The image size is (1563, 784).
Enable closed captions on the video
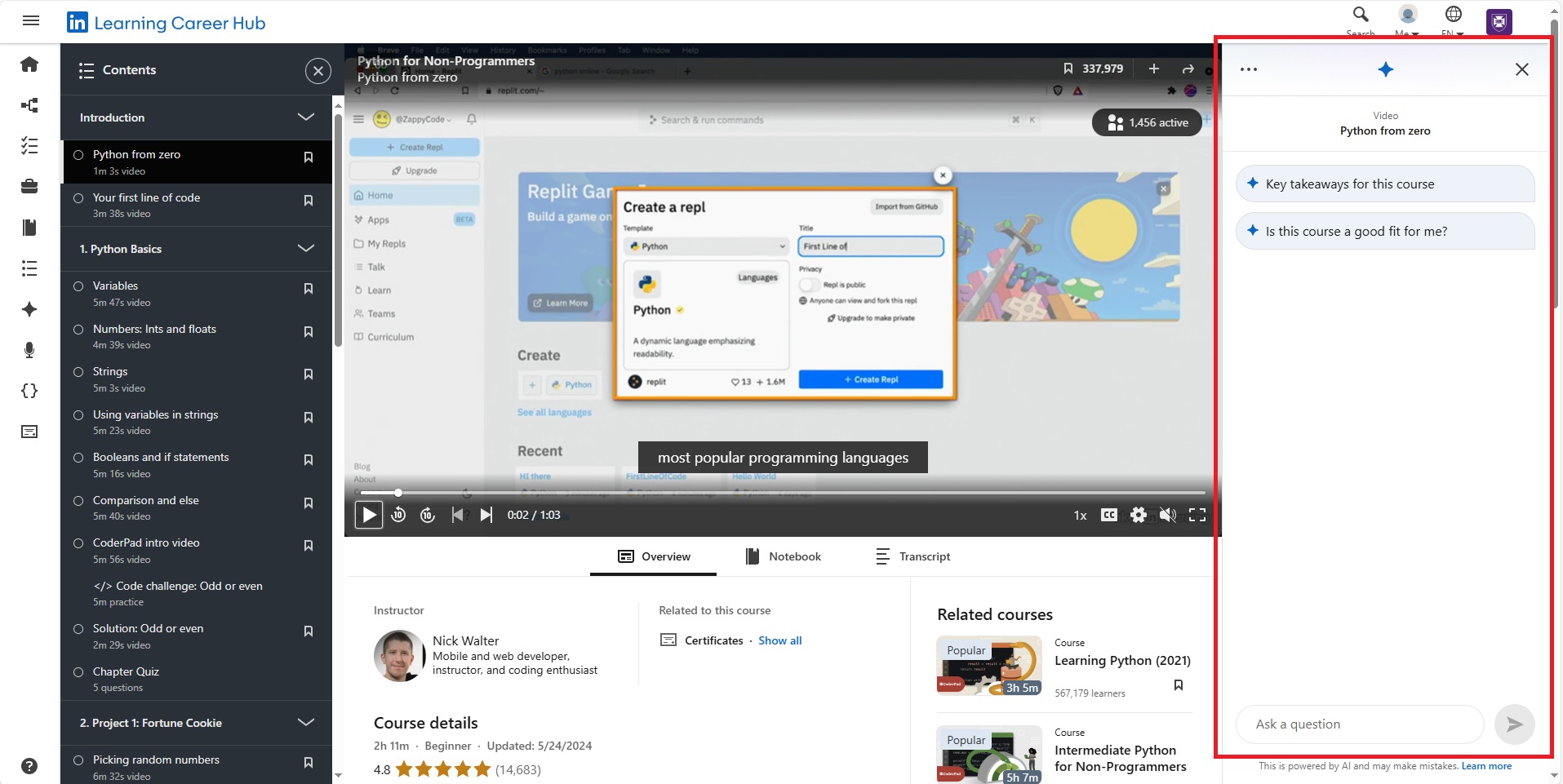pyautogui.click(x=1110, y=515)
